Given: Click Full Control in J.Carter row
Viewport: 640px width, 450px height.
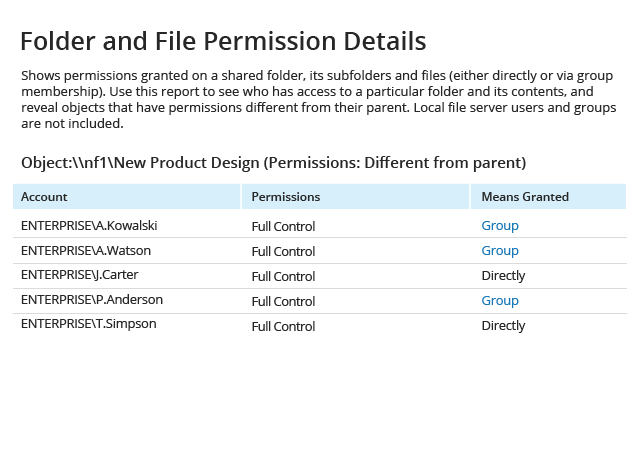Looking at the screenshot, I should click(283, 277).
